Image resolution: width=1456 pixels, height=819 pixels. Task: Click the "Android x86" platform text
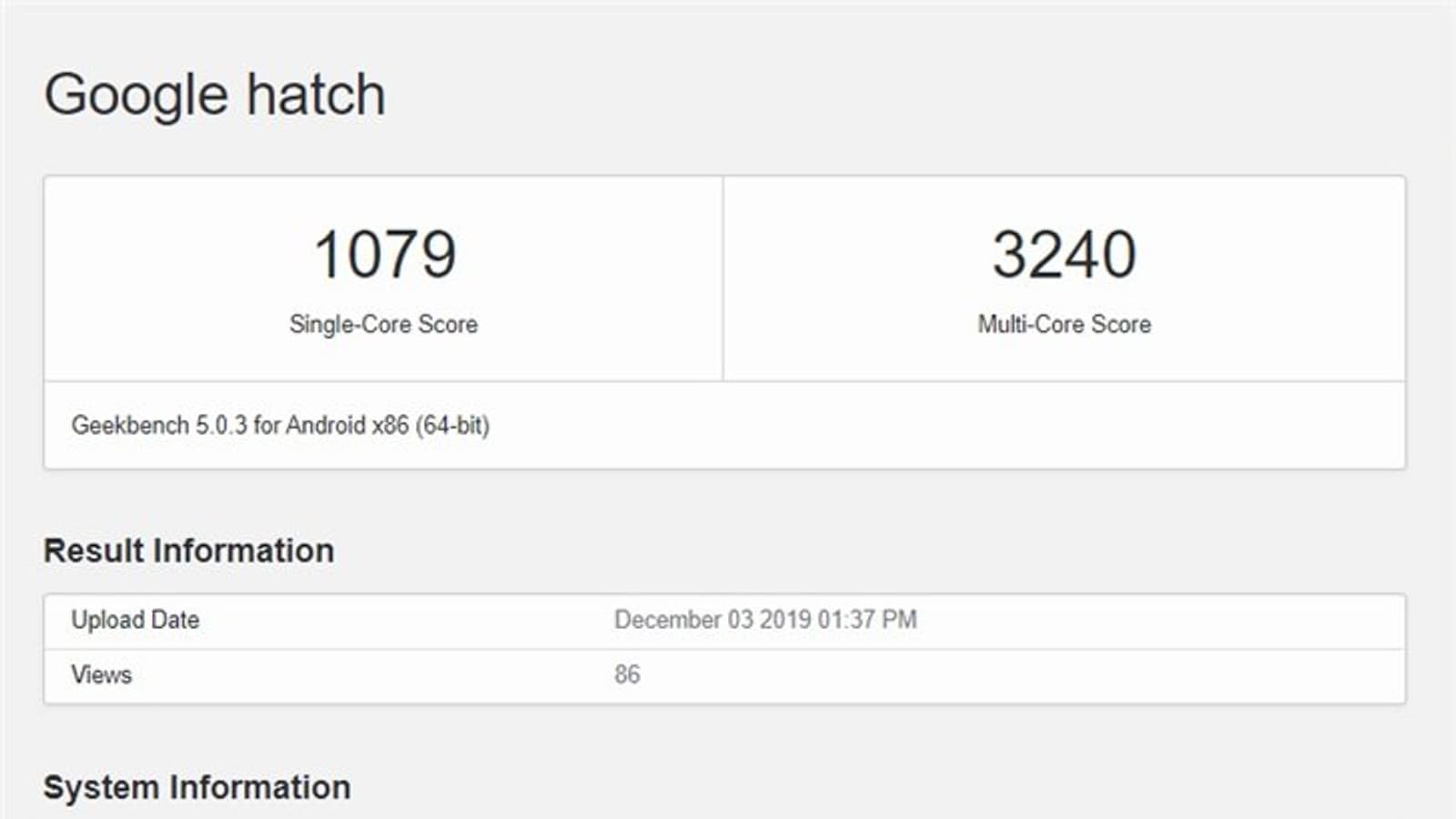coord(347,425)
